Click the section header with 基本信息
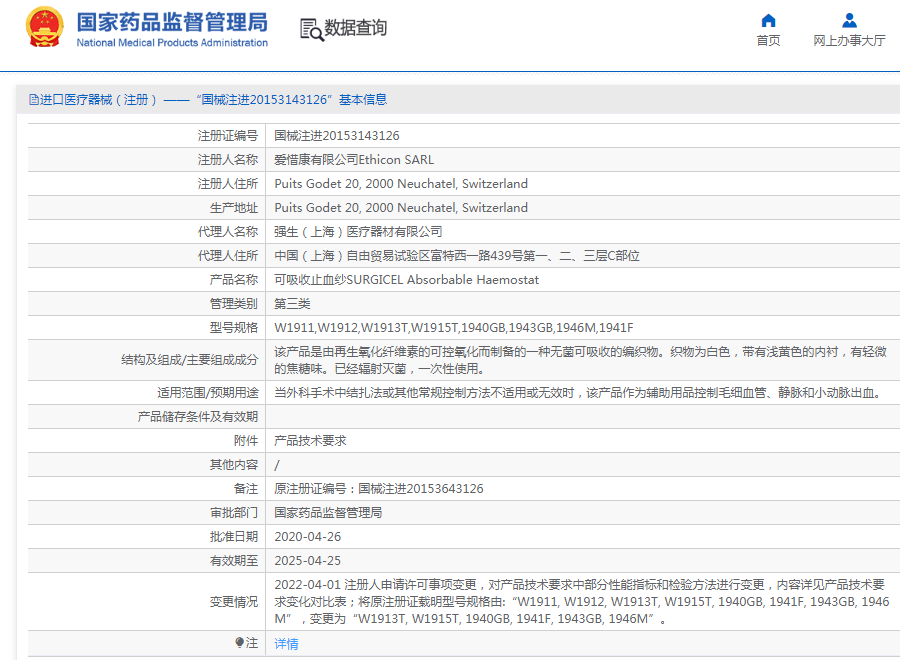This screenshot has height=660, width=900. tap(207, 100)
